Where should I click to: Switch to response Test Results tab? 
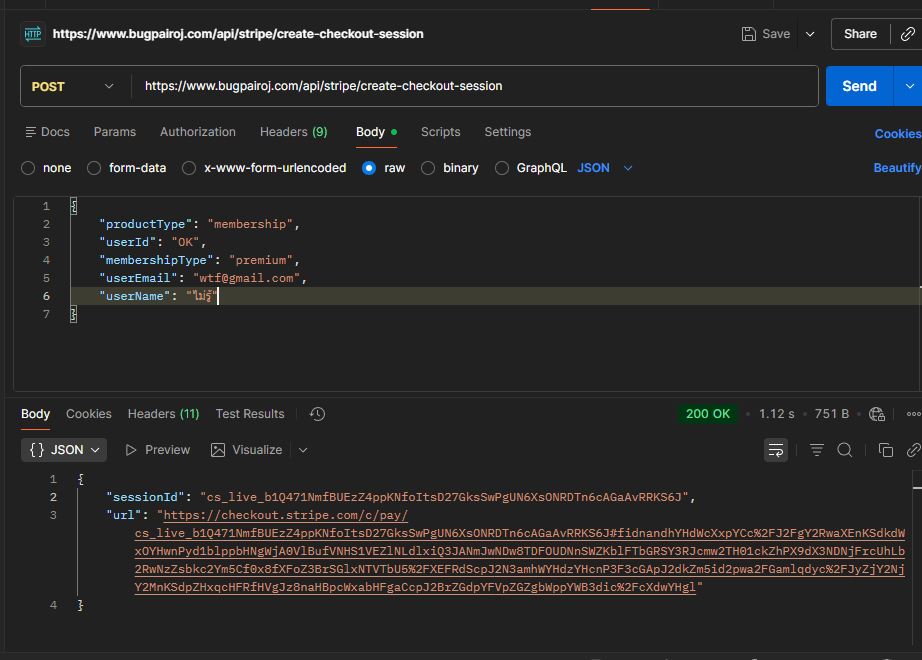250,414
